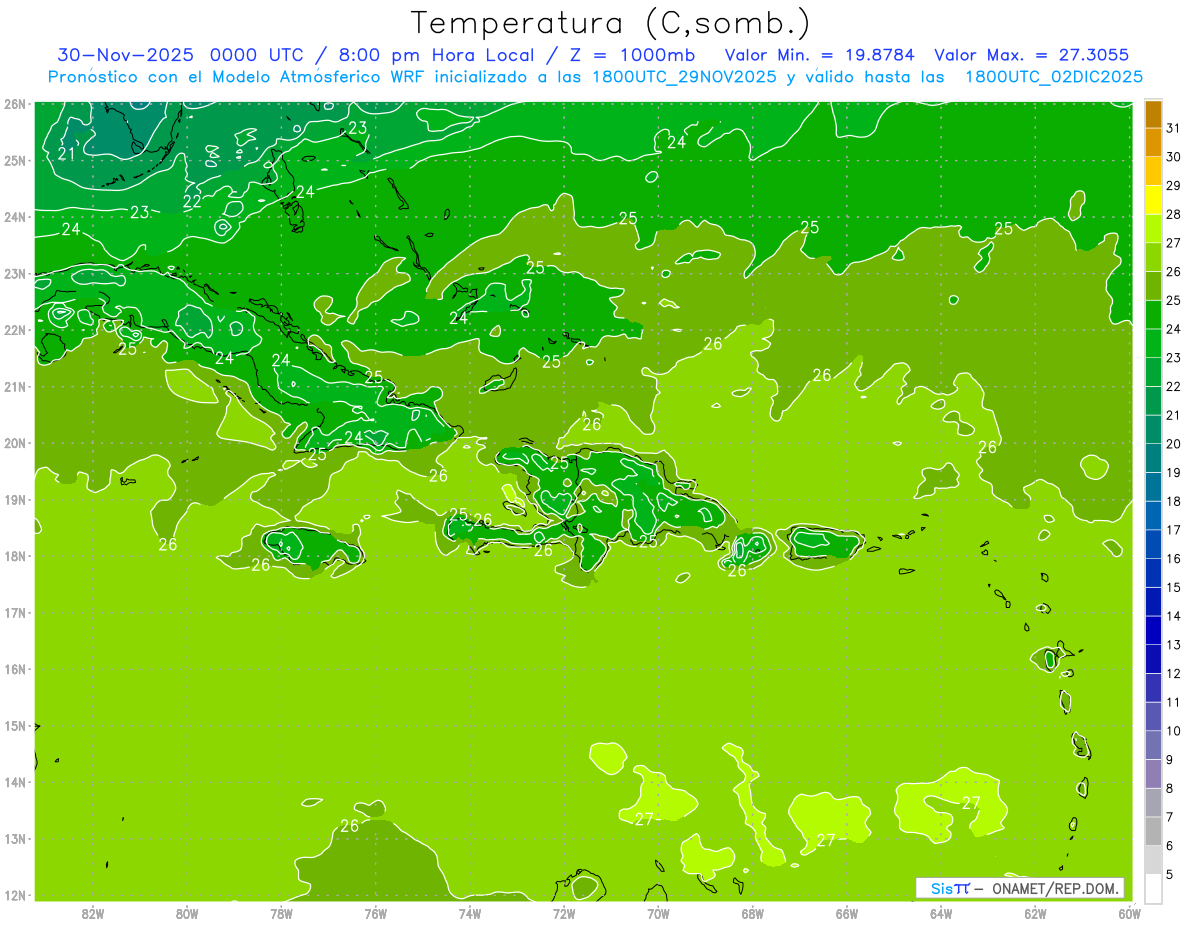Click the 26N latitude axis label

pyautogui.click(x=15, y=104)
